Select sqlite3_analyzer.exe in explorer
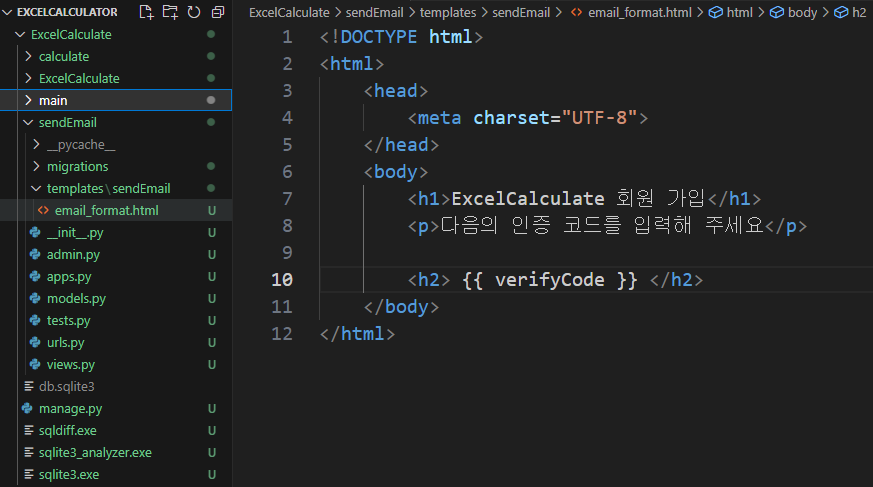873x487 pixels. point(95,452)
